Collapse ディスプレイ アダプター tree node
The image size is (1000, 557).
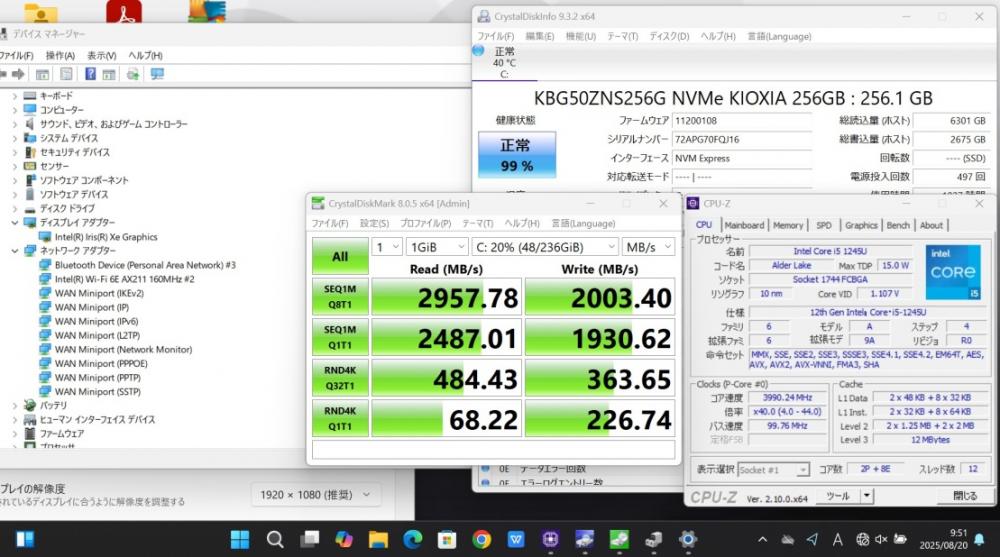coord(15,223)
